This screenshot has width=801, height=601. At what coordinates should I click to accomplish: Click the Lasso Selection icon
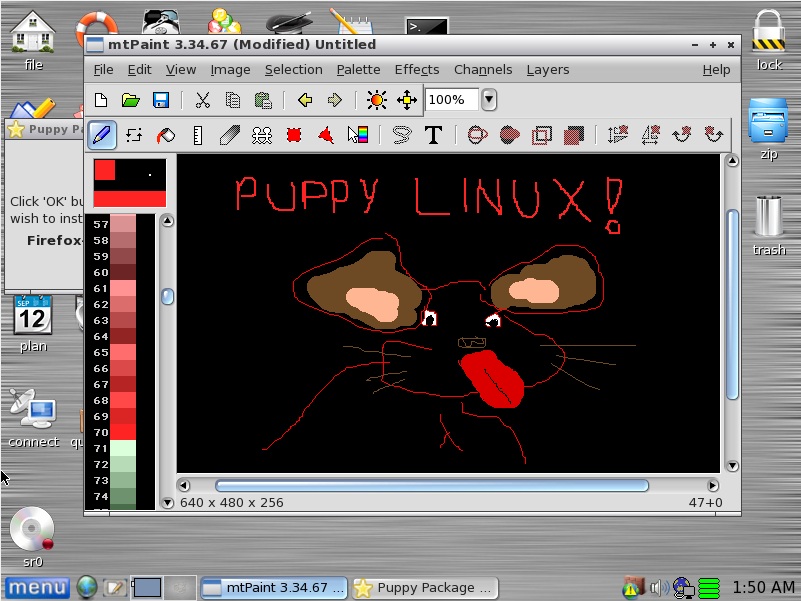point(402,135)
